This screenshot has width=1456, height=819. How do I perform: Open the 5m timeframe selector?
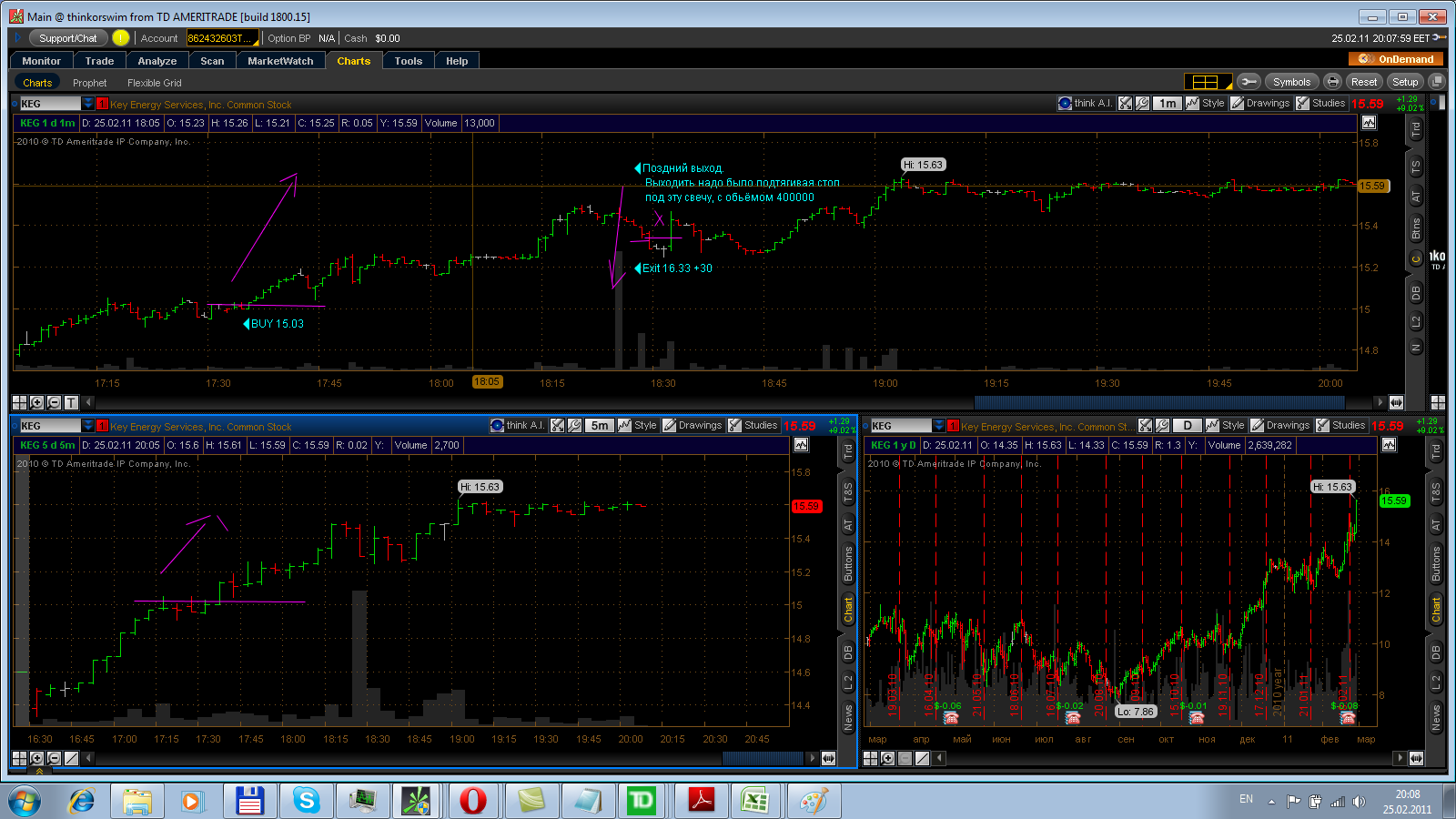(x=600, y=425)
